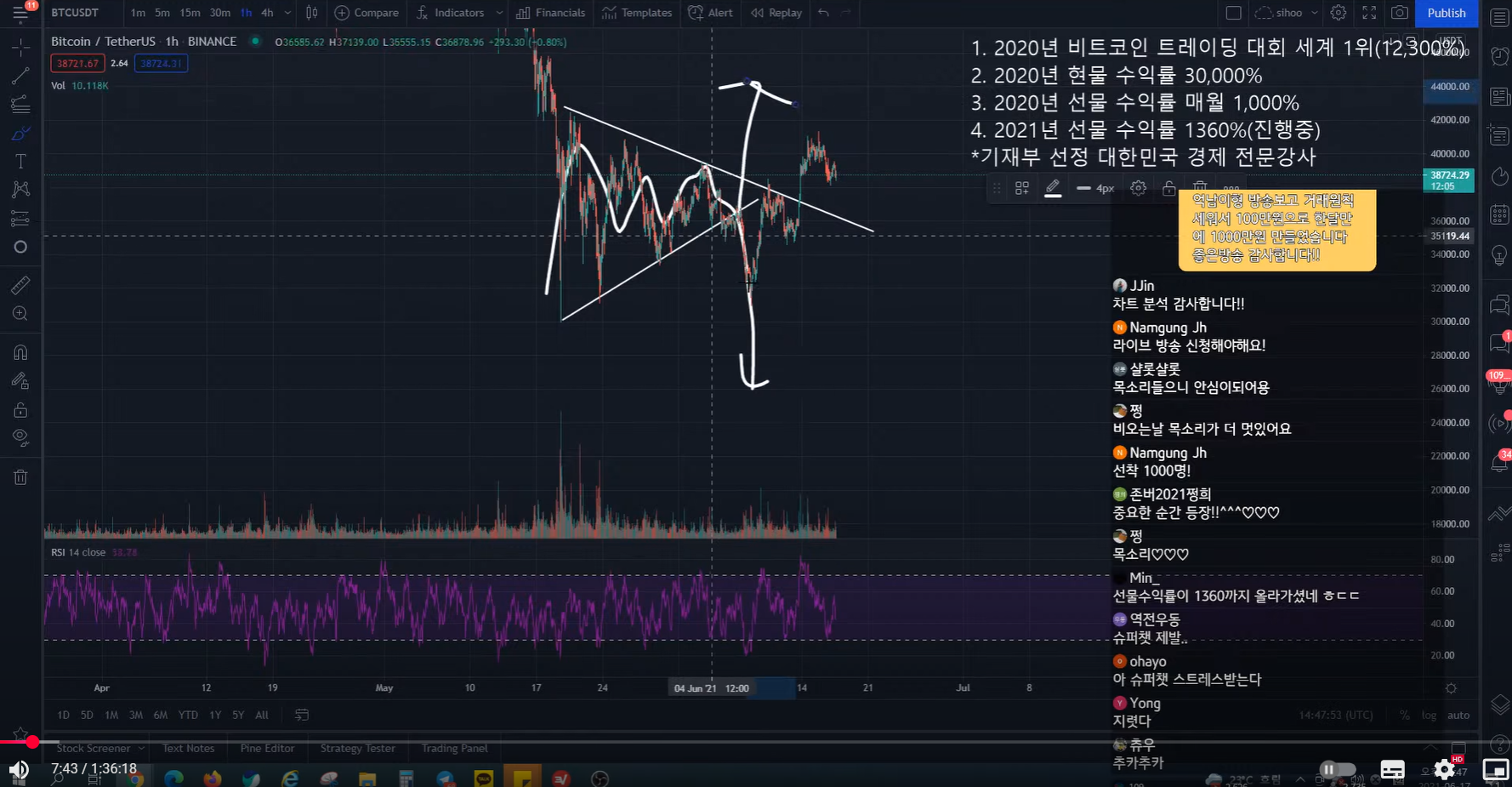Switch to the 15m timeframe

point(190,13)
